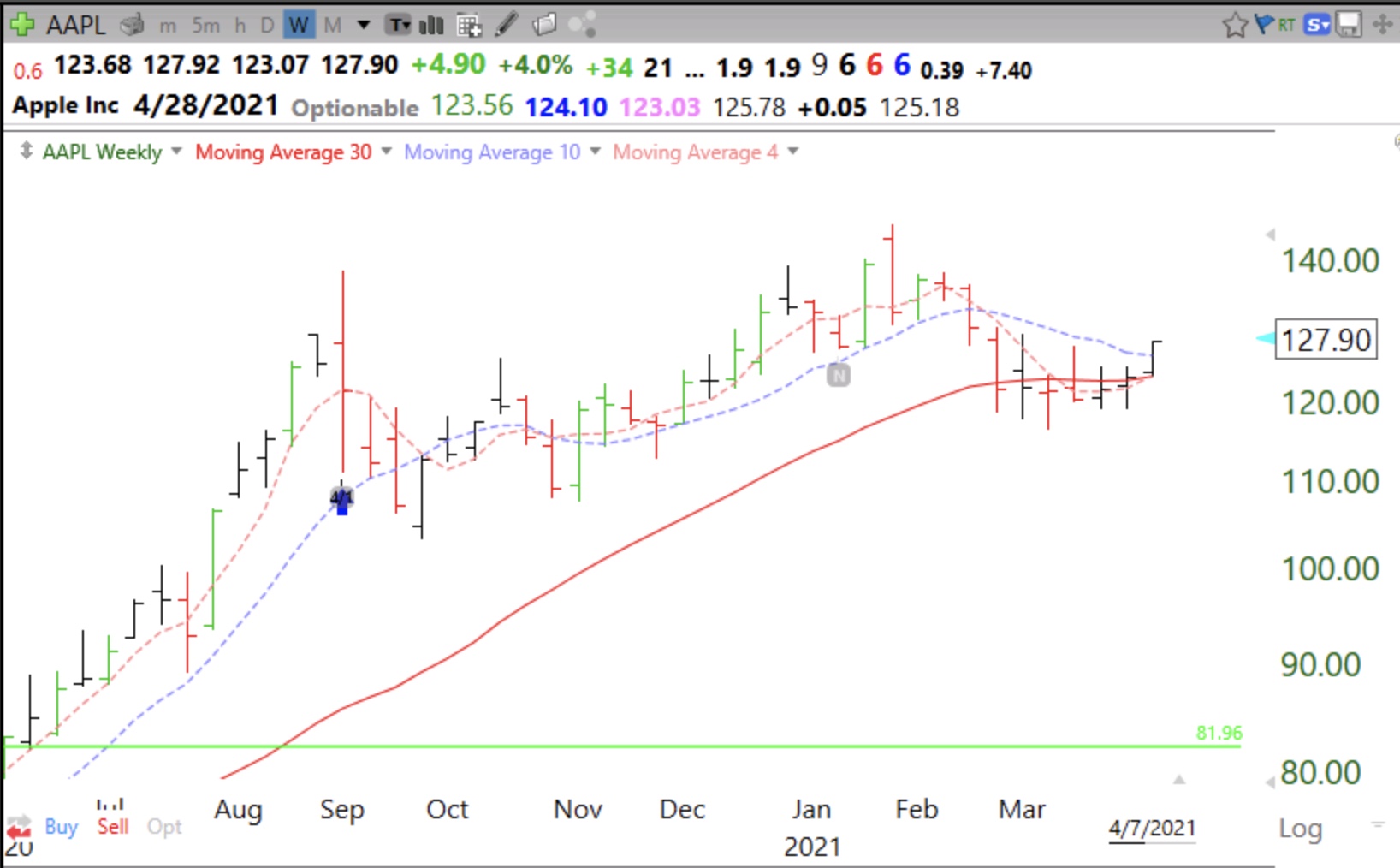
Task: Click the green 123.56 value in header
Action: tap(472, 106)
